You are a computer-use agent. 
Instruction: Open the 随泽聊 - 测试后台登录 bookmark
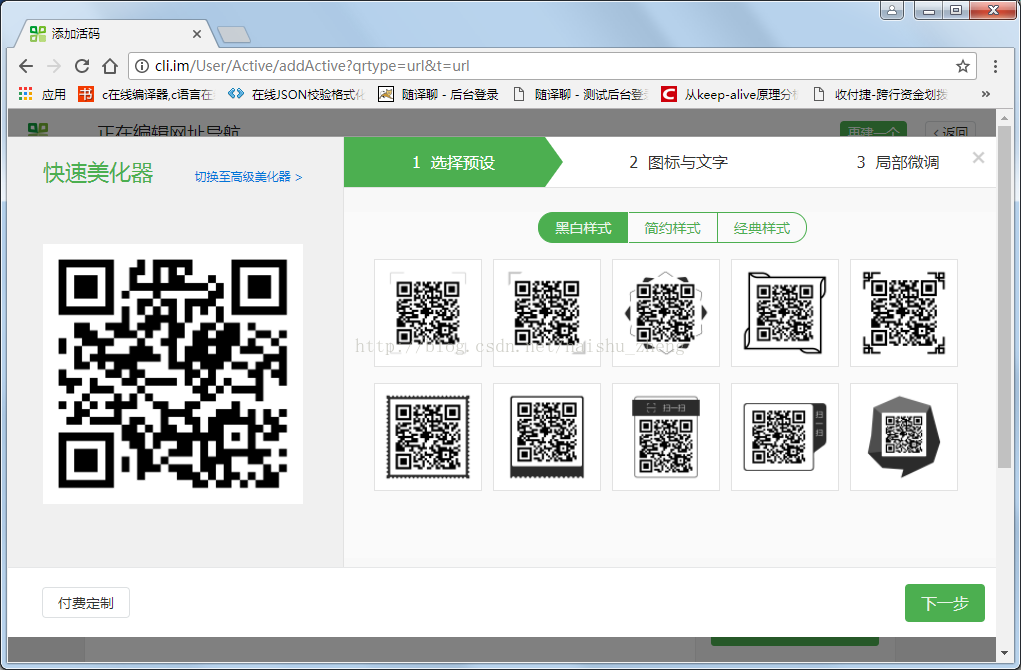(x=580, y=94)
